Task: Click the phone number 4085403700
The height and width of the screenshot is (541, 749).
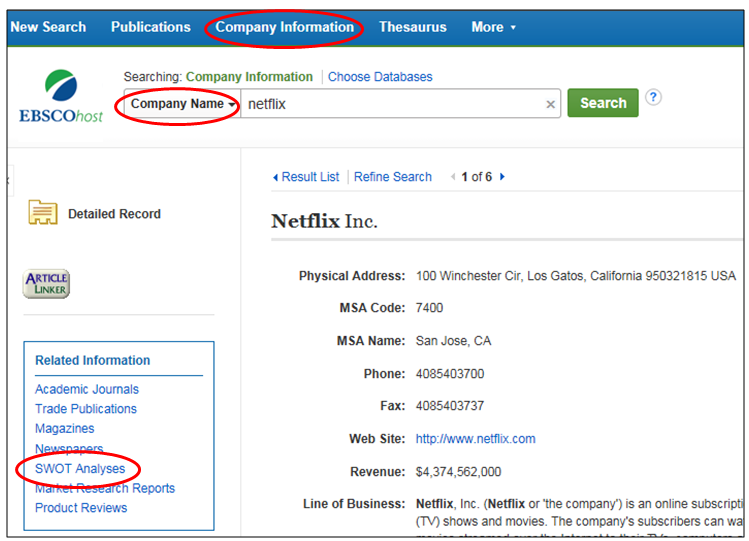Action: pyautogui.click(x=450, y=373)
